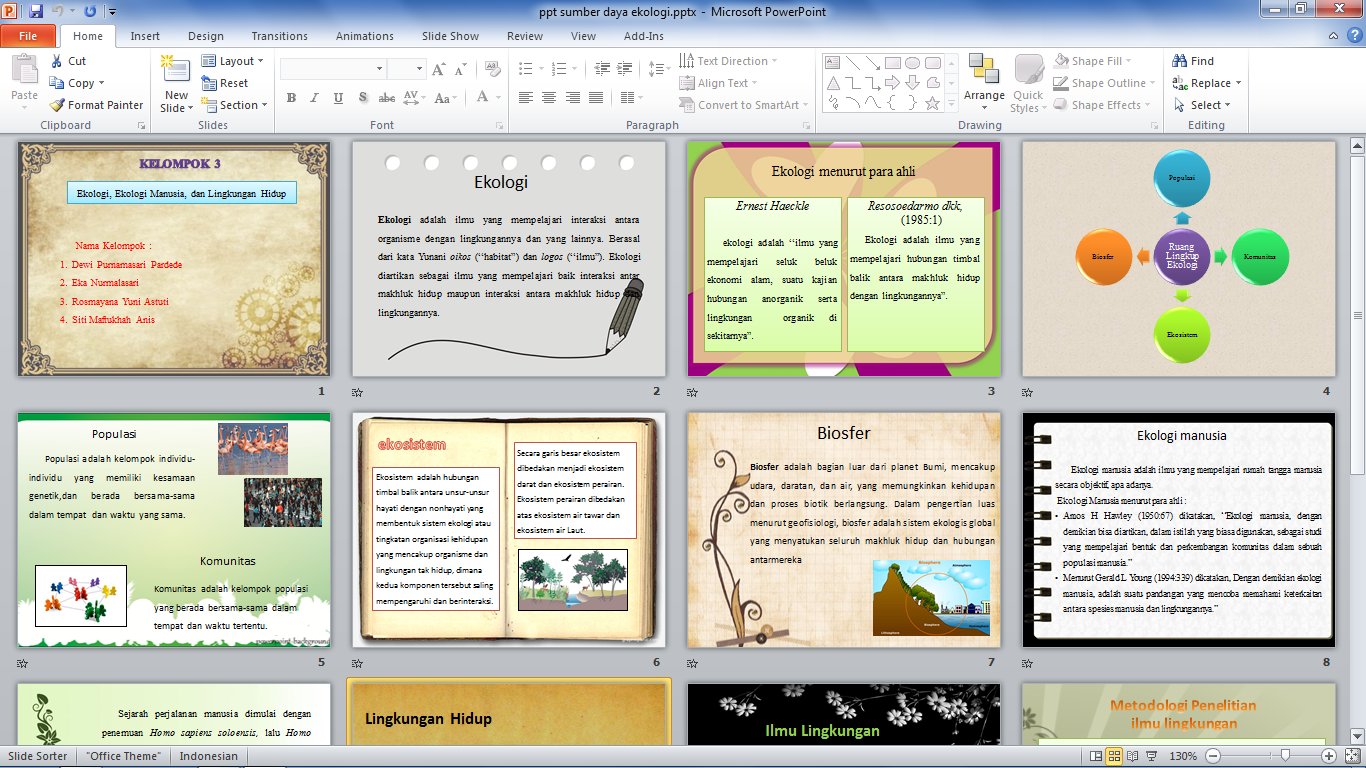
Task: Increase font size with Grow Font
Action: [439, 69]
